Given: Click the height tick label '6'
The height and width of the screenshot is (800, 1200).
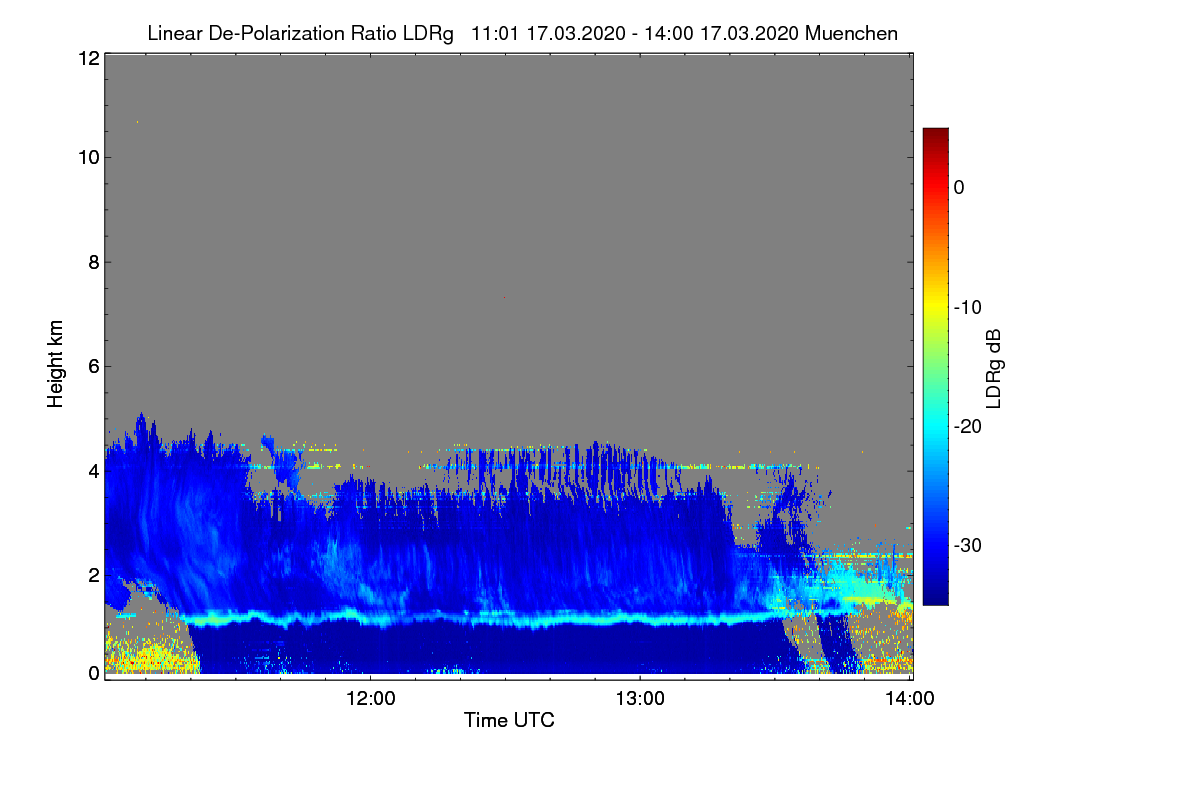Looking at the screenshot, I should coord(92,366).
